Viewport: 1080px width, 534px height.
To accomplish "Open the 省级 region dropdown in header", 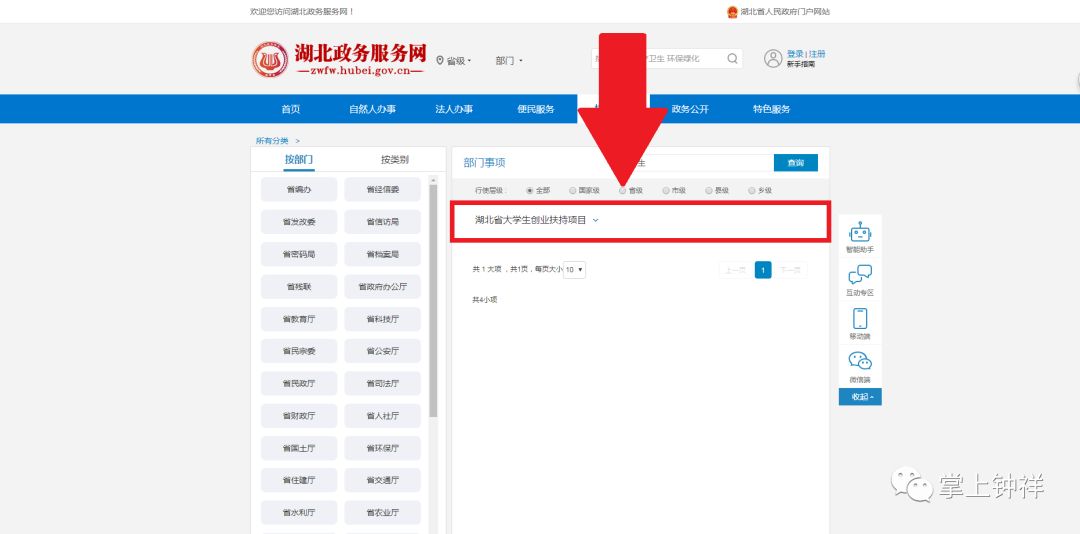I will click(458, 61).
